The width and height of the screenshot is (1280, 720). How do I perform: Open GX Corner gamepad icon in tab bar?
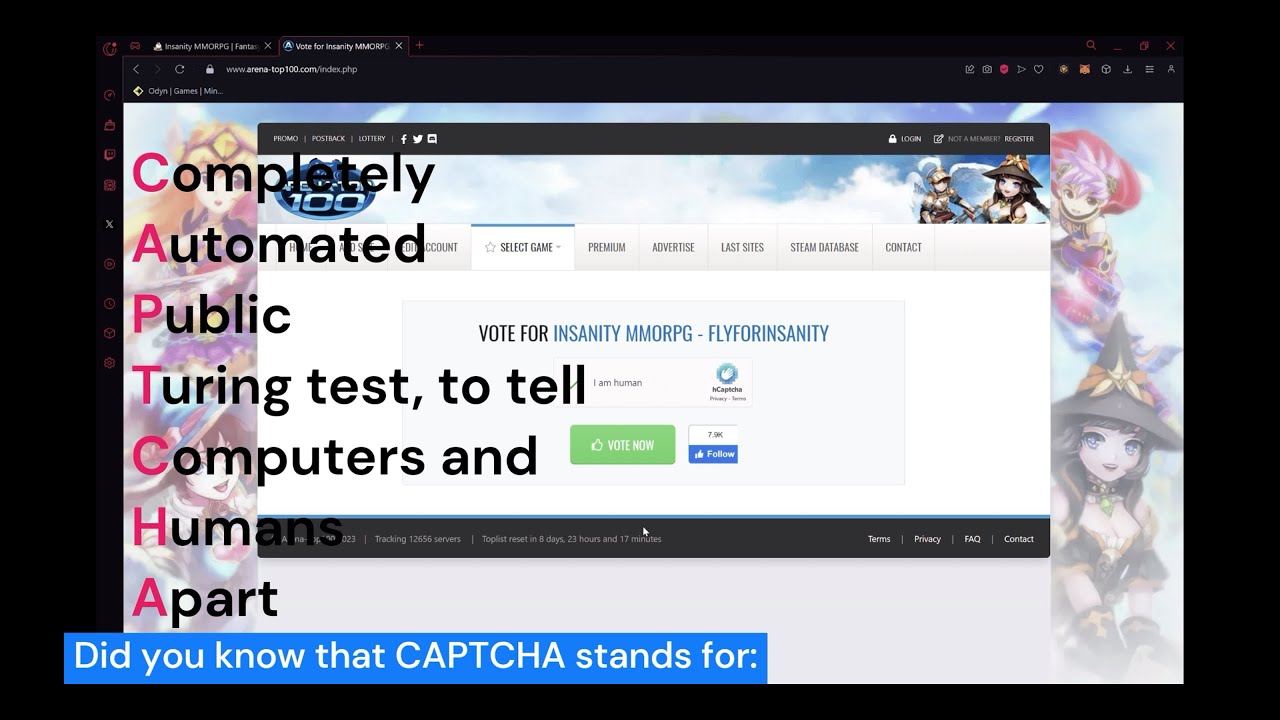pyautogui.click(x=135, y=46)
